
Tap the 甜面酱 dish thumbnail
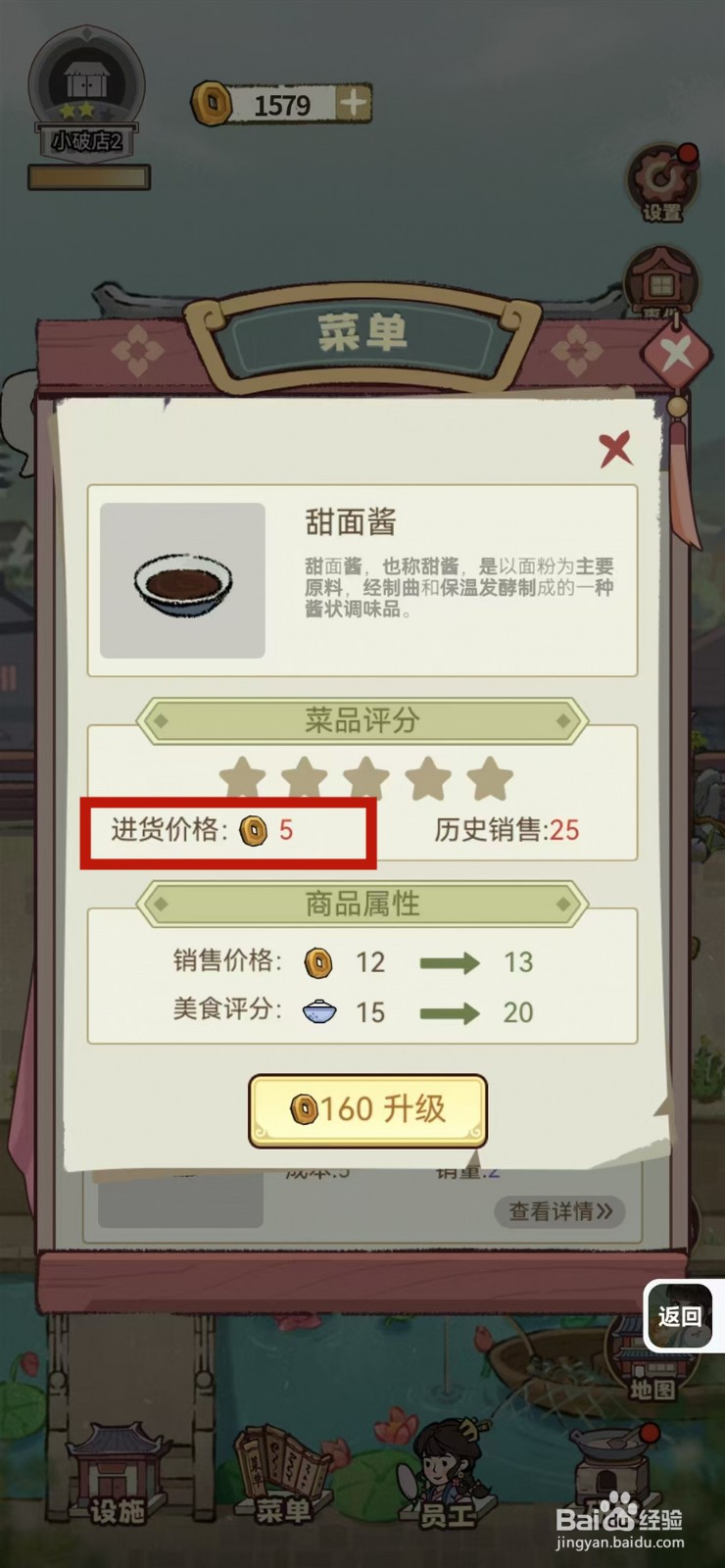click(x=183, y=580)
